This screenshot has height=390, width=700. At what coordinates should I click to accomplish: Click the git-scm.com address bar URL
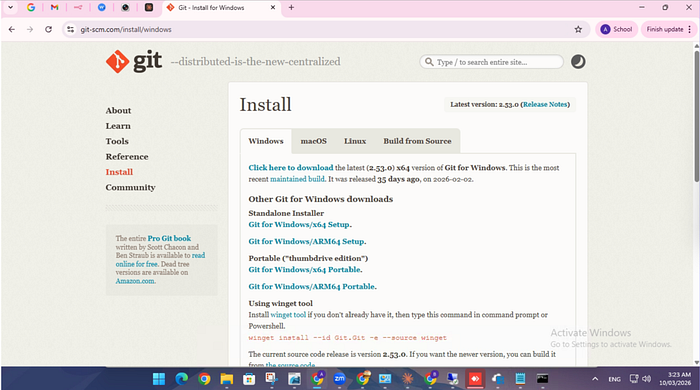[126, 29]
